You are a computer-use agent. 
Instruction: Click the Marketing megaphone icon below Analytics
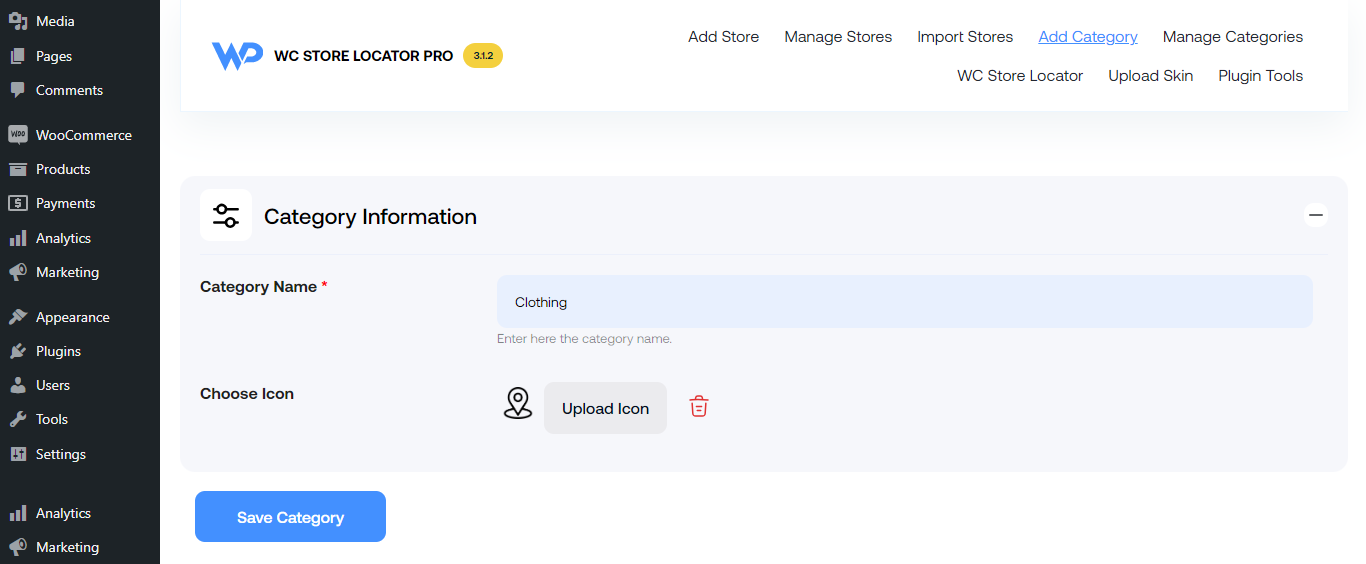[18, 272]
